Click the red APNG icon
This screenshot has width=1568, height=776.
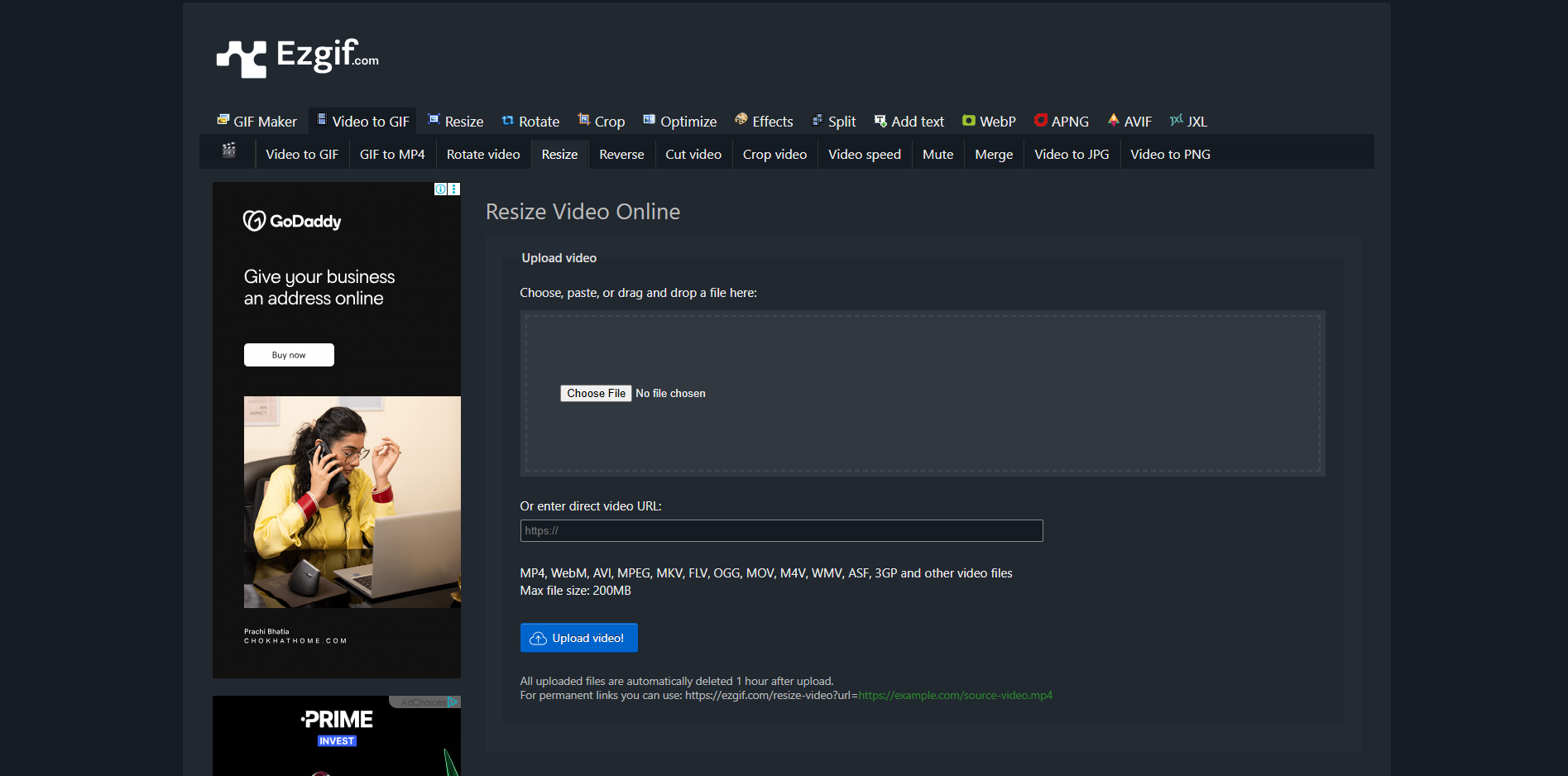point(1040,120)
